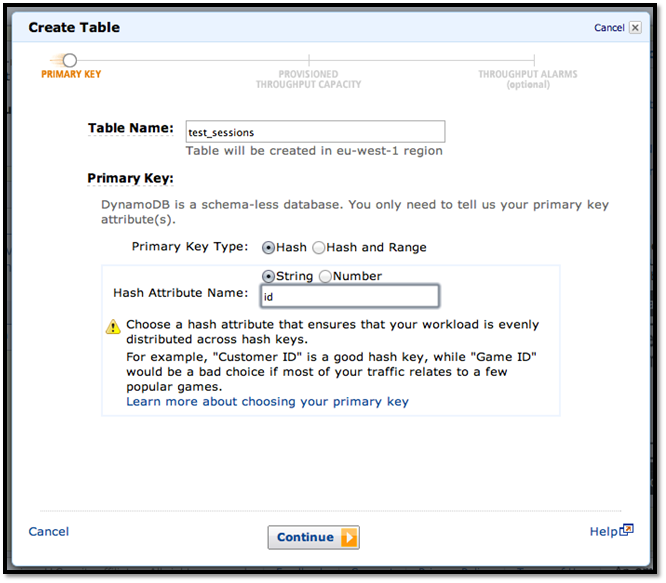Select the Hash primary key type radio
The width and height of the screenshot is (666, 583).
(x=268, y=247)
